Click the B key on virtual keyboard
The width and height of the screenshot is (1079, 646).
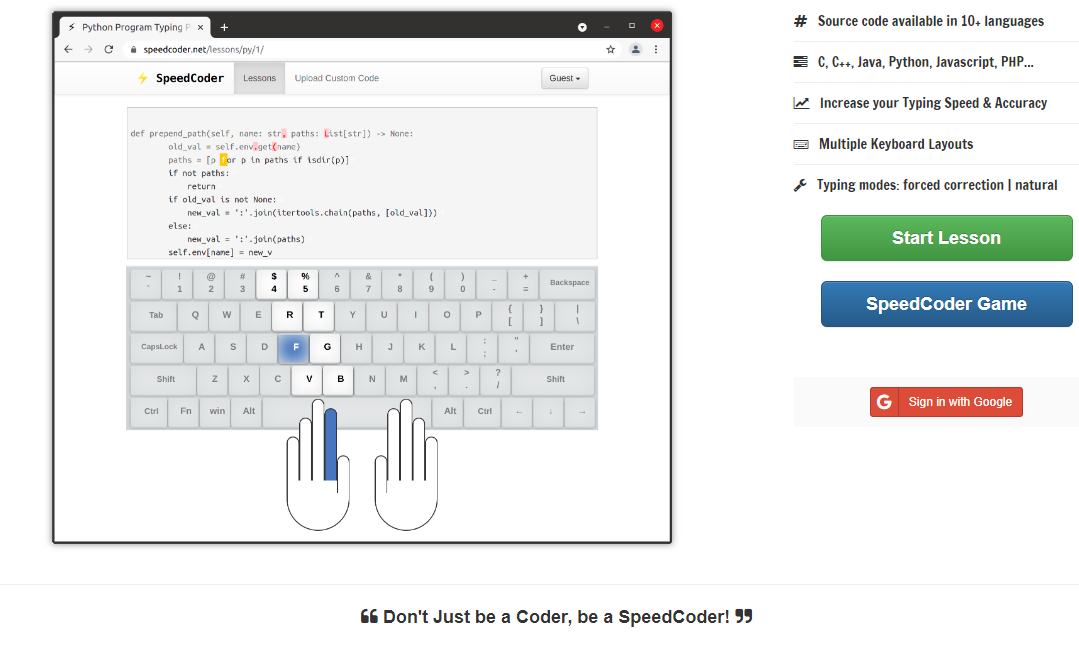coord(340,379)
